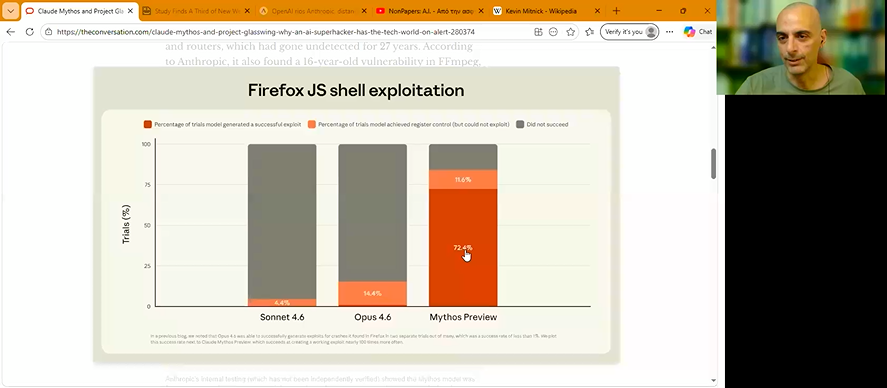Click the vertical page scrollbar thumb

[x=713, y=164]
